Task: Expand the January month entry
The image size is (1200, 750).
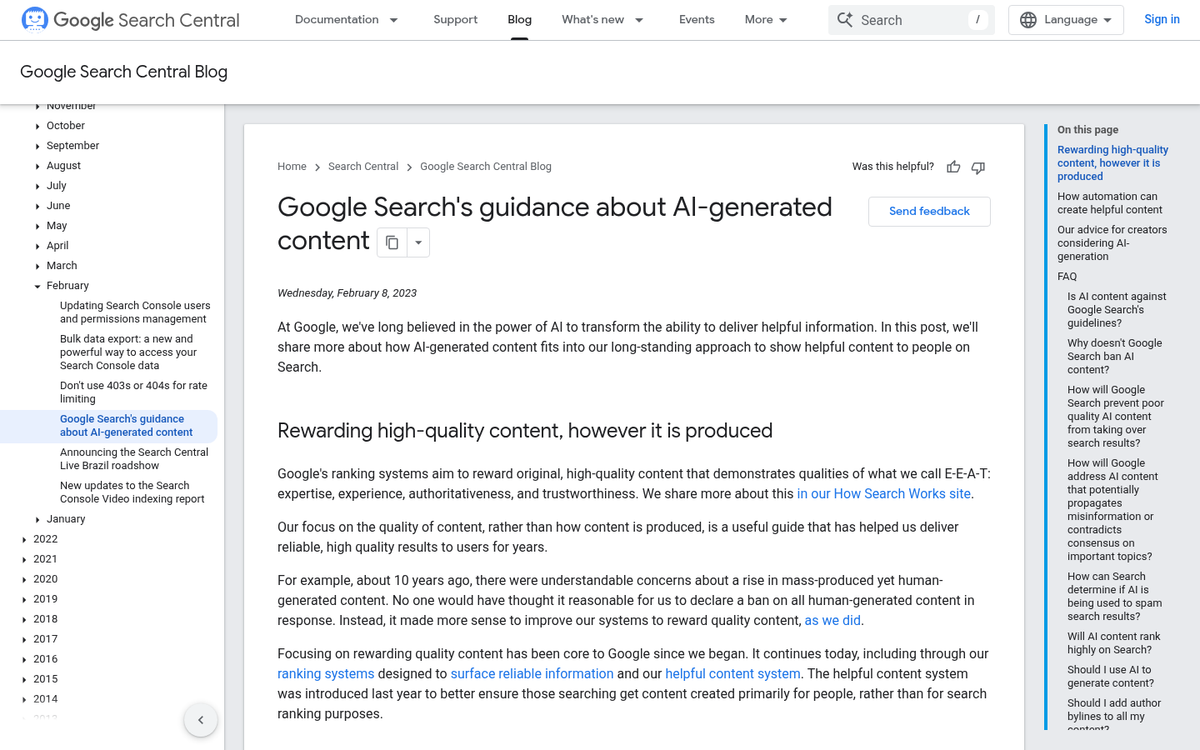Action: click(38, 519)
